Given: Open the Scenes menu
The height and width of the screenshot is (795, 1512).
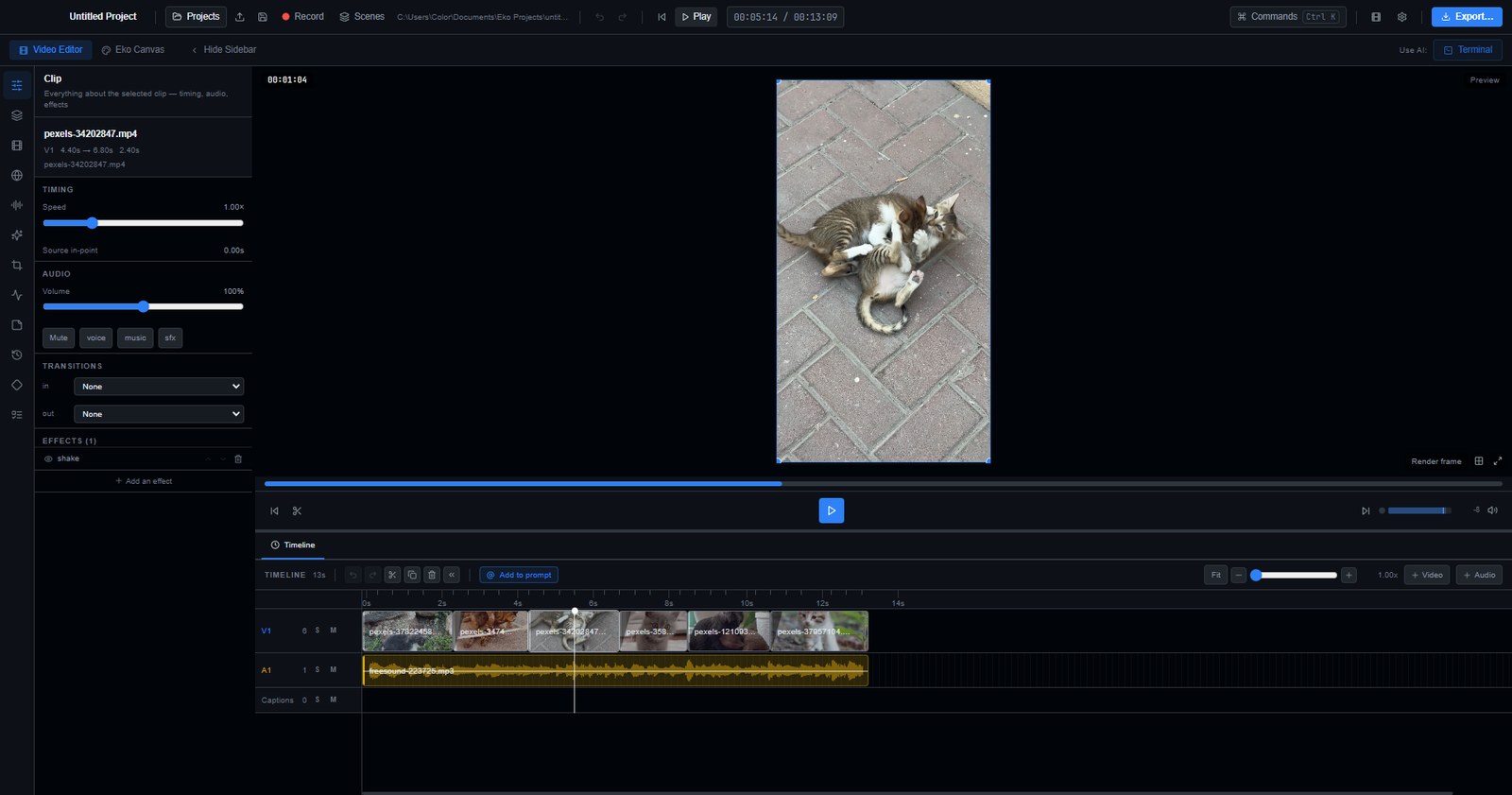Looking at the screenshot, I should (x=362, y=17).
